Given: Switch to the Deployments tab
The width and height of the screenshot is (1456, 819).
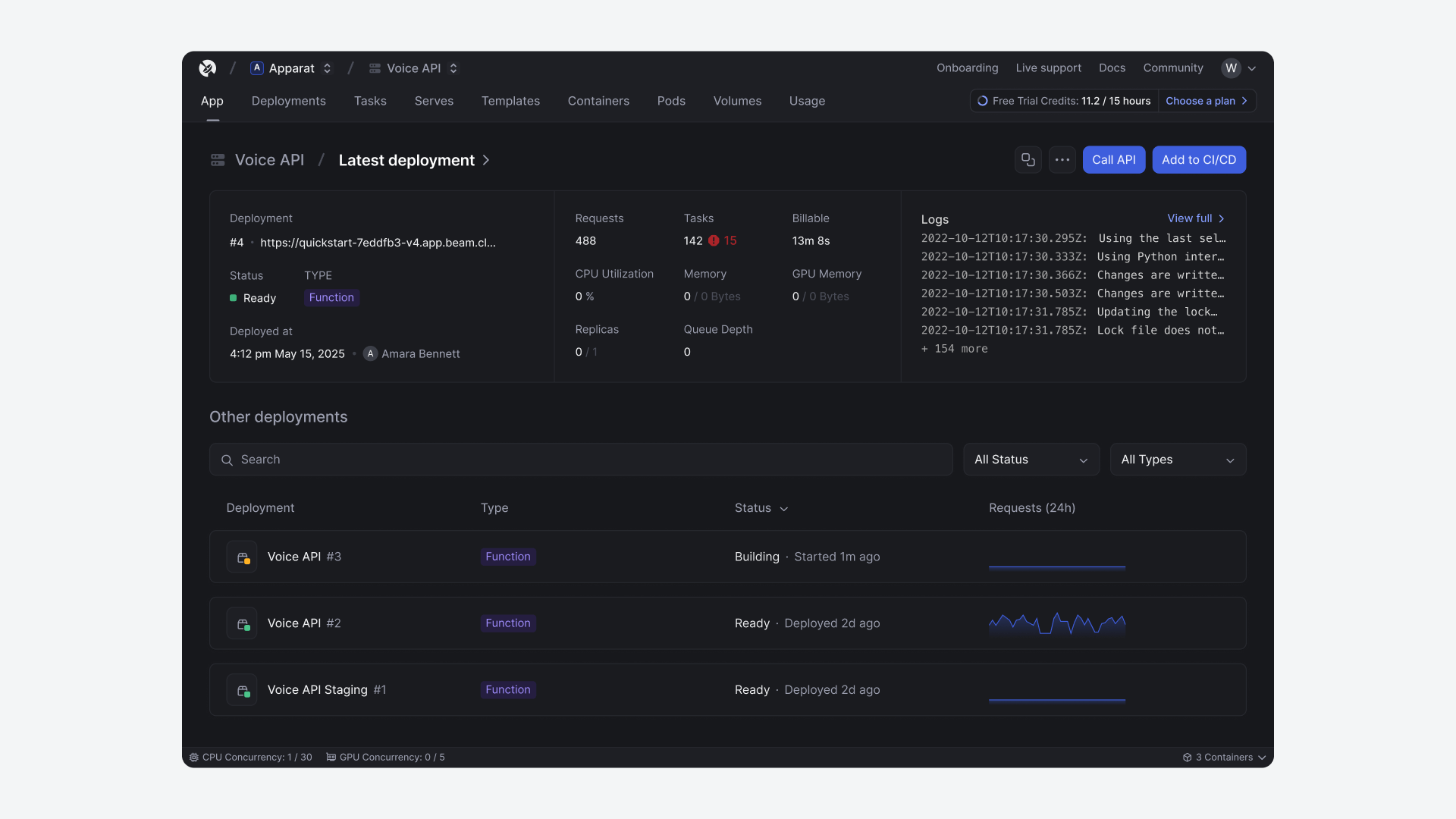Looking at the screenshot, I should [x=289, y=101].
